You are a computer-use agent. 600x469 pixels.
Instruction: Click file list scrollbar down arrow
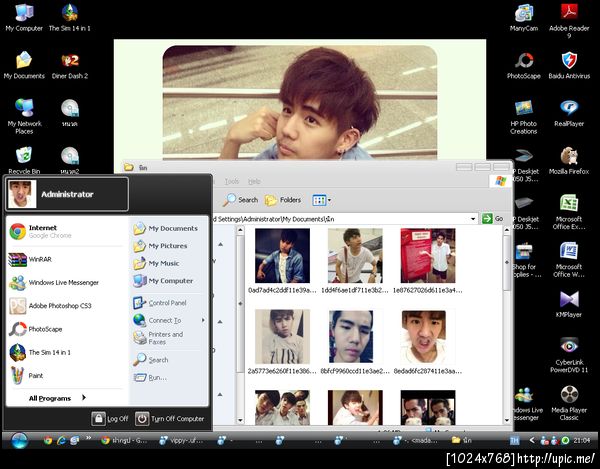tap(507, 420)
